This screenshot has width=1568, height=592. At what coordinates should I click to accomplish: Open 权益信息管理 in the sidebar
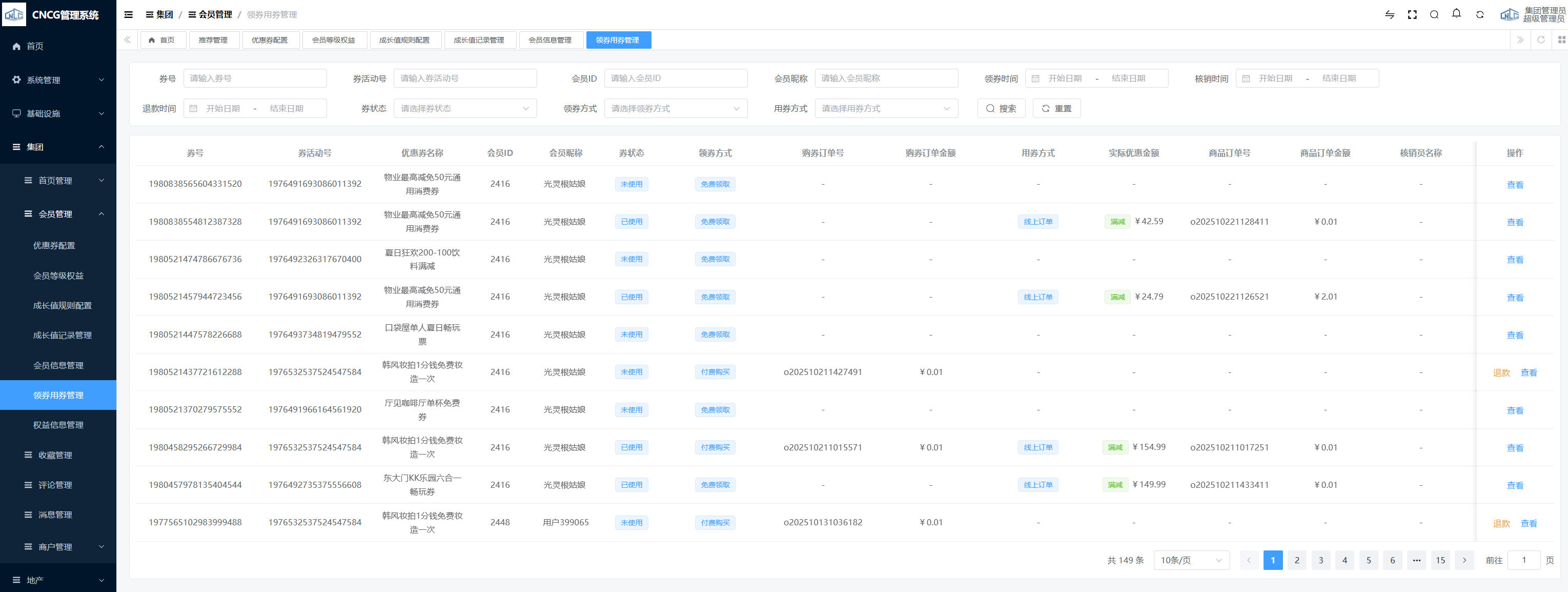point(58,425)
